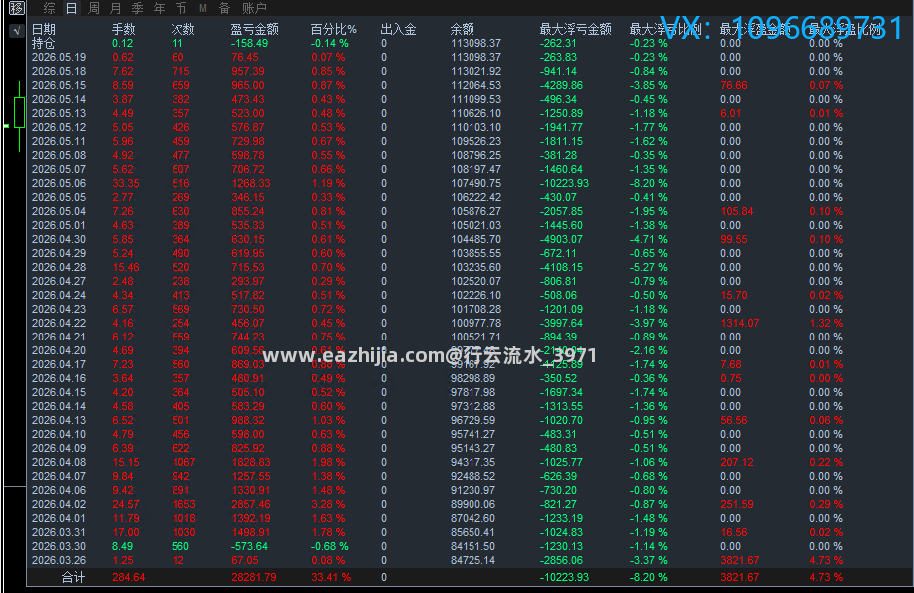This screenshot has height=593, width=914.
Task: Click lots value 33.35
Action: [x=126, y=183]
